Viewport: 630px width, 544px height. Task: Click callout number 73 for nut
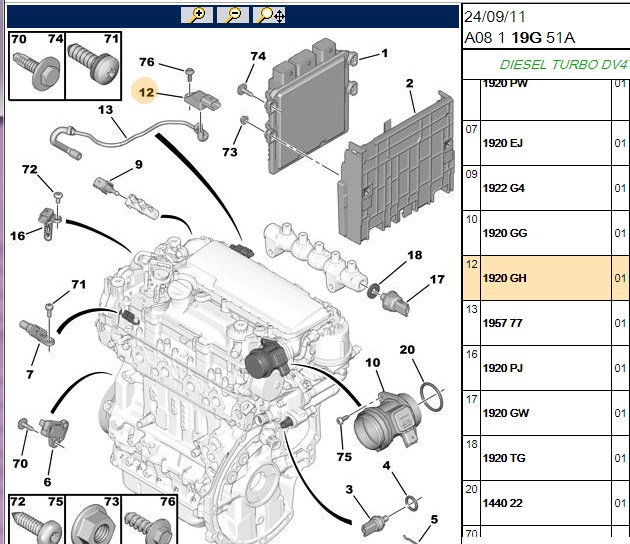click(230, 152)
